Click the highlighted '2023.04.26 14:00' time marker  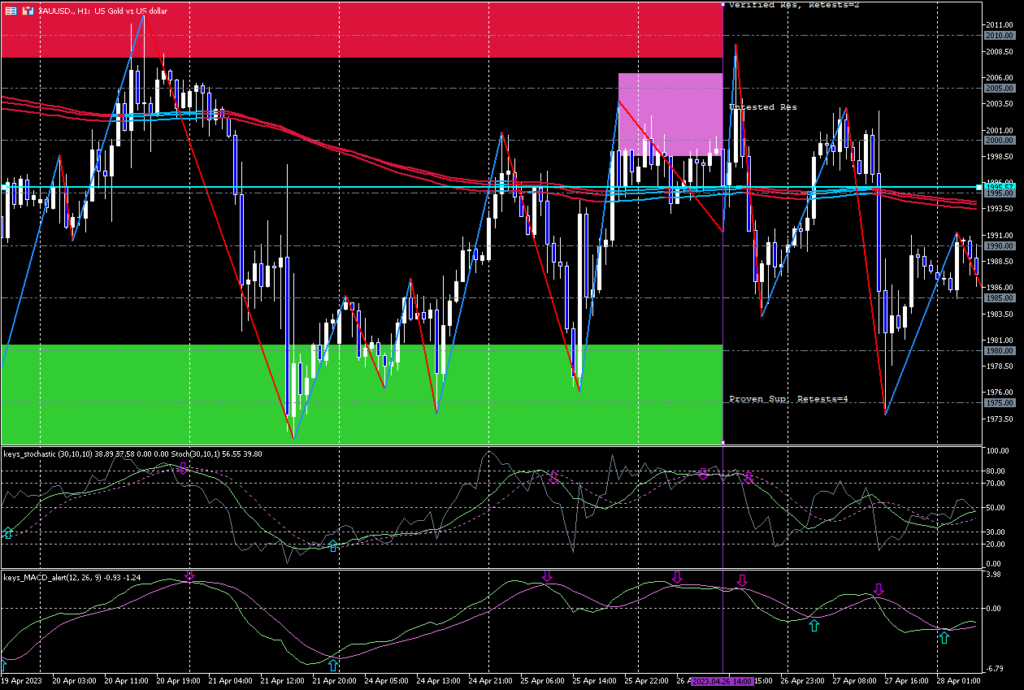(722, 682)
